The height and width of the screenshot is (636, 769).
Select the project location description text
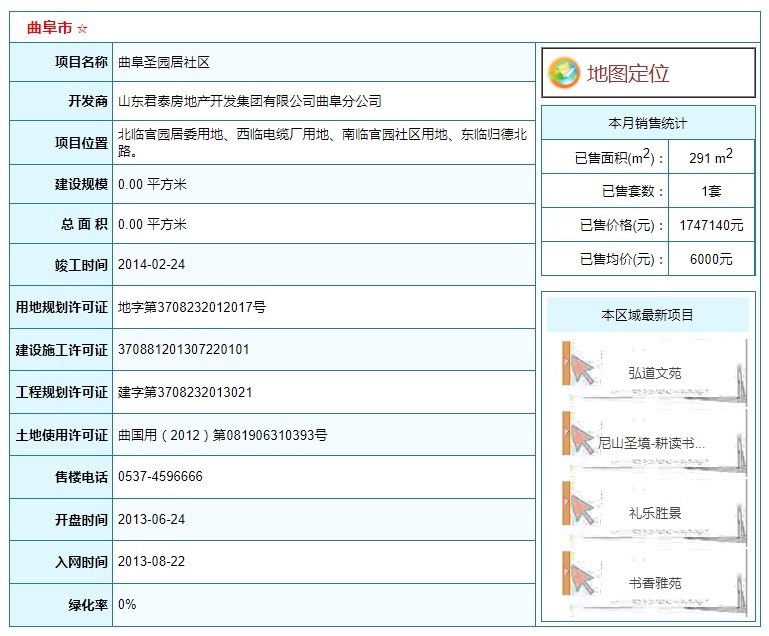[x=322, y=142]
